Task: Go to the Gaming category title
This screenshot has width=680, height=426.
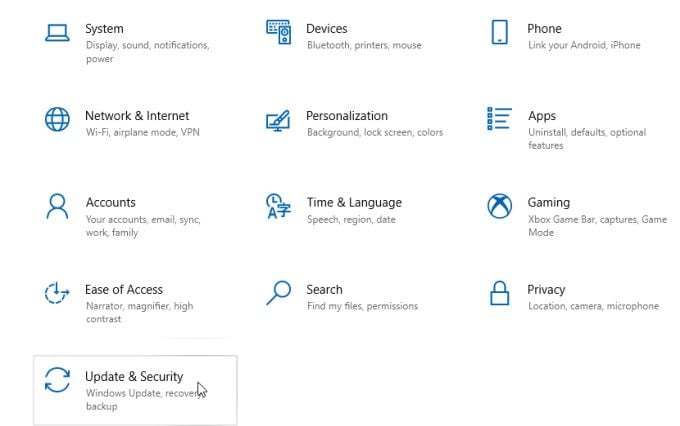Action: 548,202
